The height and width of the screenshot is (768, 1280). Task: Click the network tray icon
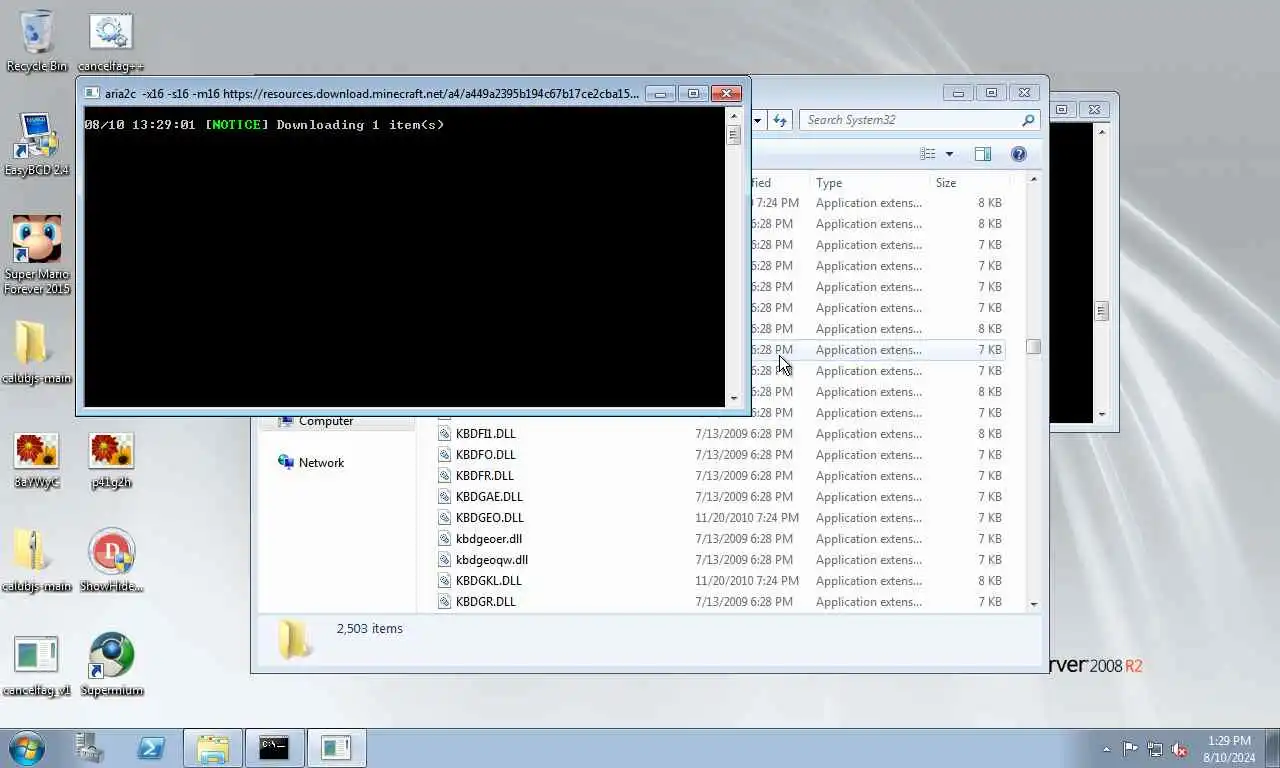tap(1155, 749)
